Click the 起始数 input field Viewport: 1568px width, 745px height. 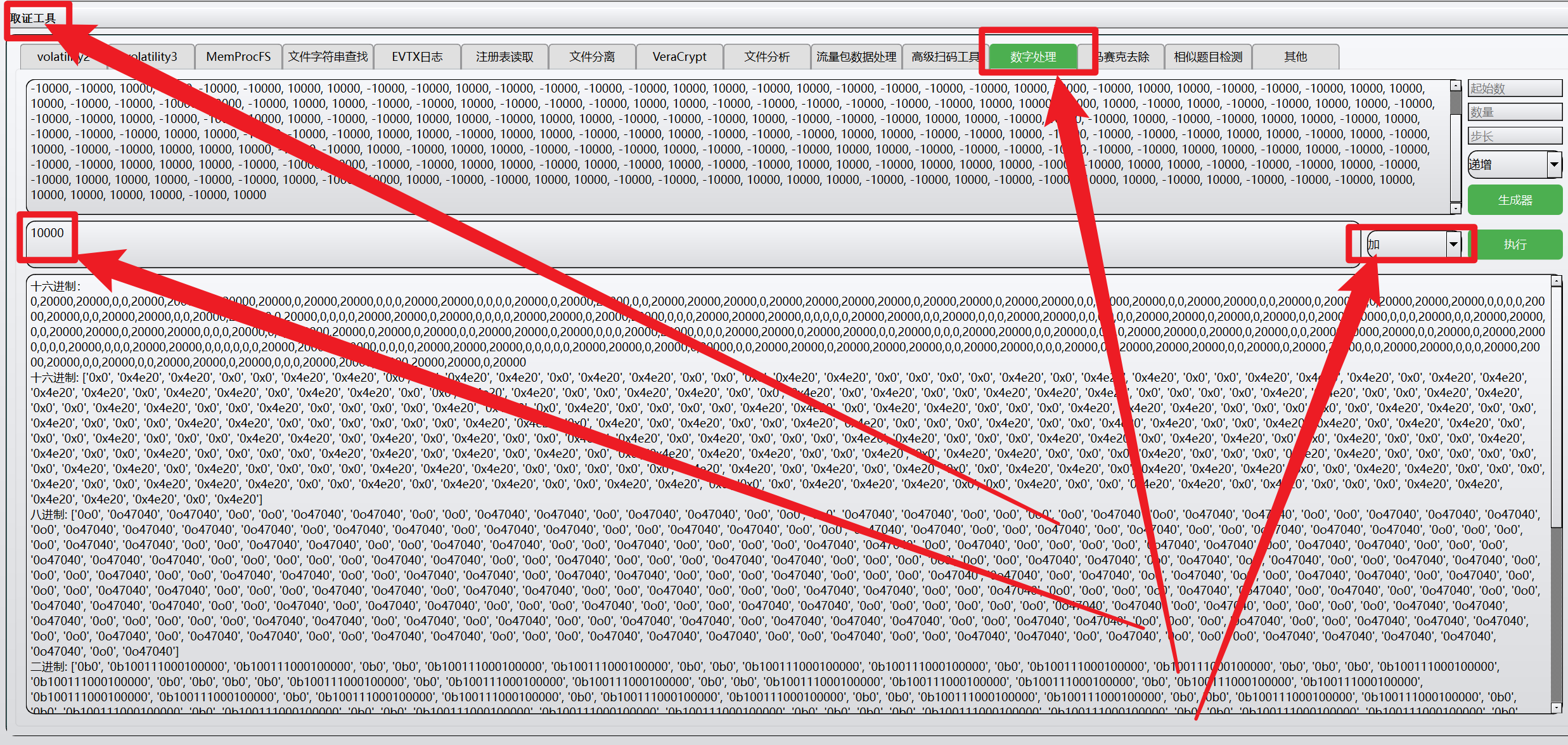tap(1515, 89)
